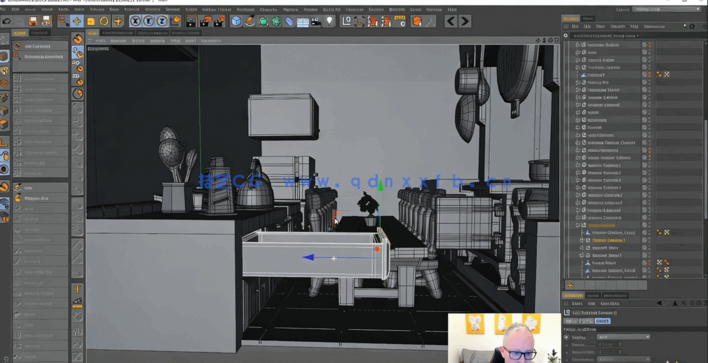The width and height of the screenshot is (708, 363).
Task: Click the viewport move-camera icon at top right
Action: (538, 40)
